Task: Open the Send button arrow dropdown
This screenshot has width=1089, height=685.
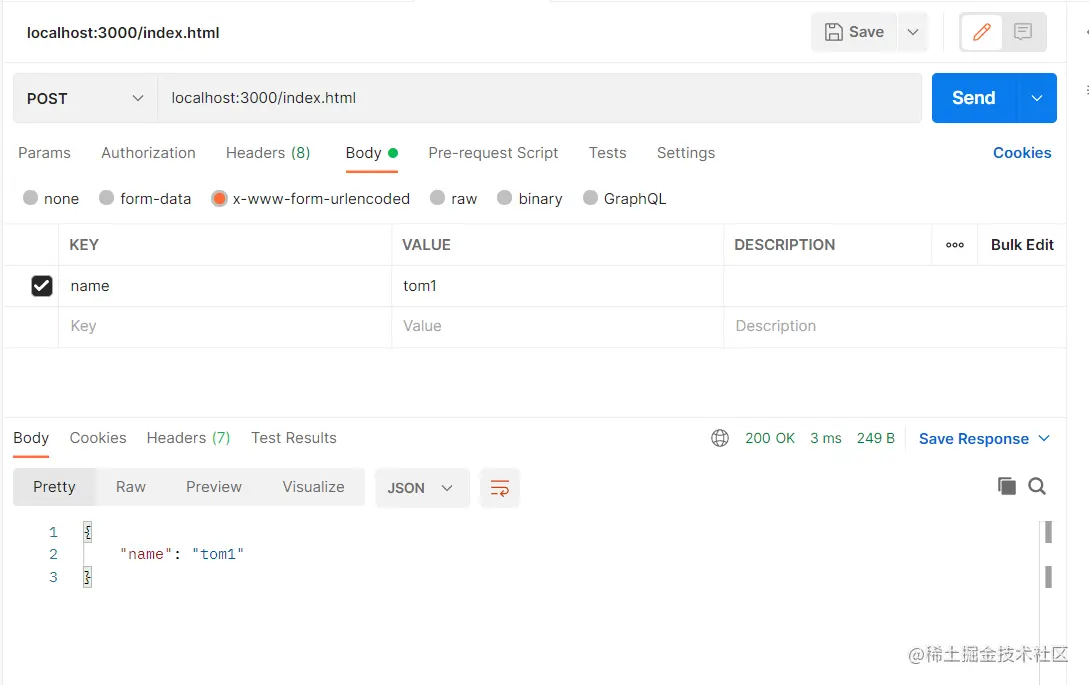Action: (x=1037, y=98)
